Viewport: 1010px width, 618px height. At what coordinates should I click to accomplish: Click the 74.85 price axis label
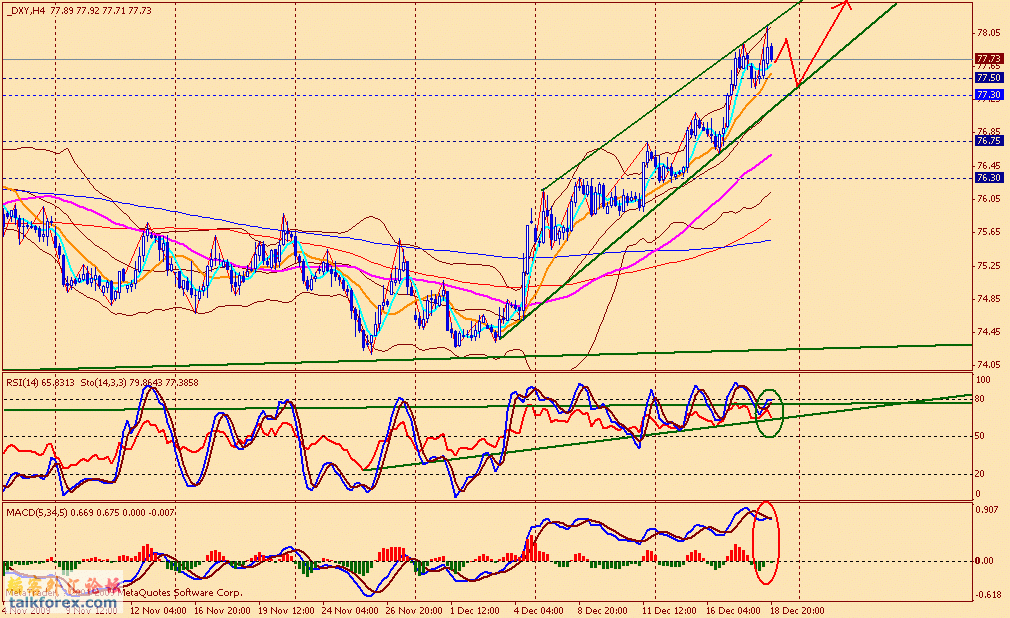click(989, 298)
